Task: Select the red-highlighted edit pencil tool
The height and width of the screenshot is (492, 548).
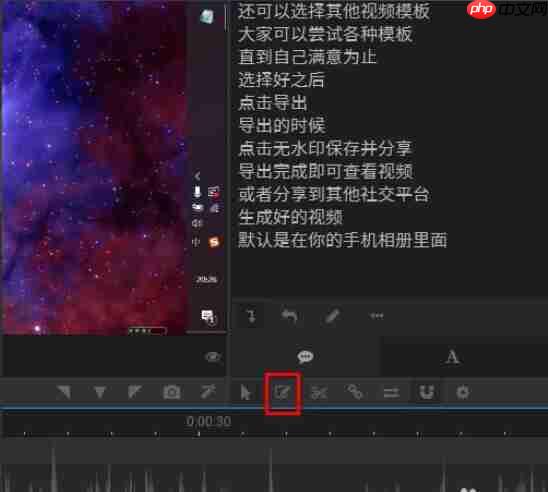Action: (282, 392)
